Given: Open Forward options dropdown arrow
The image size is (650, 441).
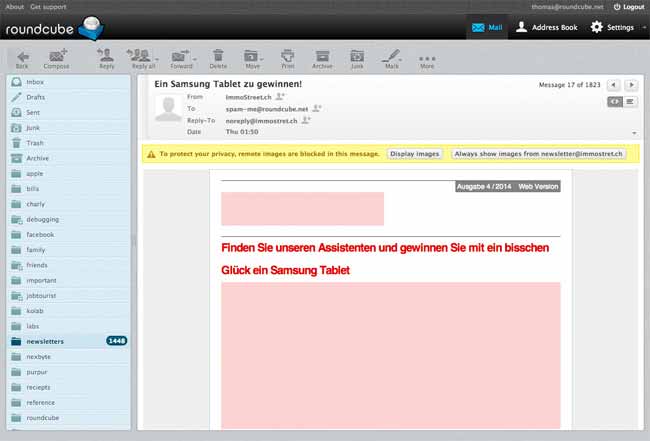Looking at the screenshot, I should click(195, 59).
